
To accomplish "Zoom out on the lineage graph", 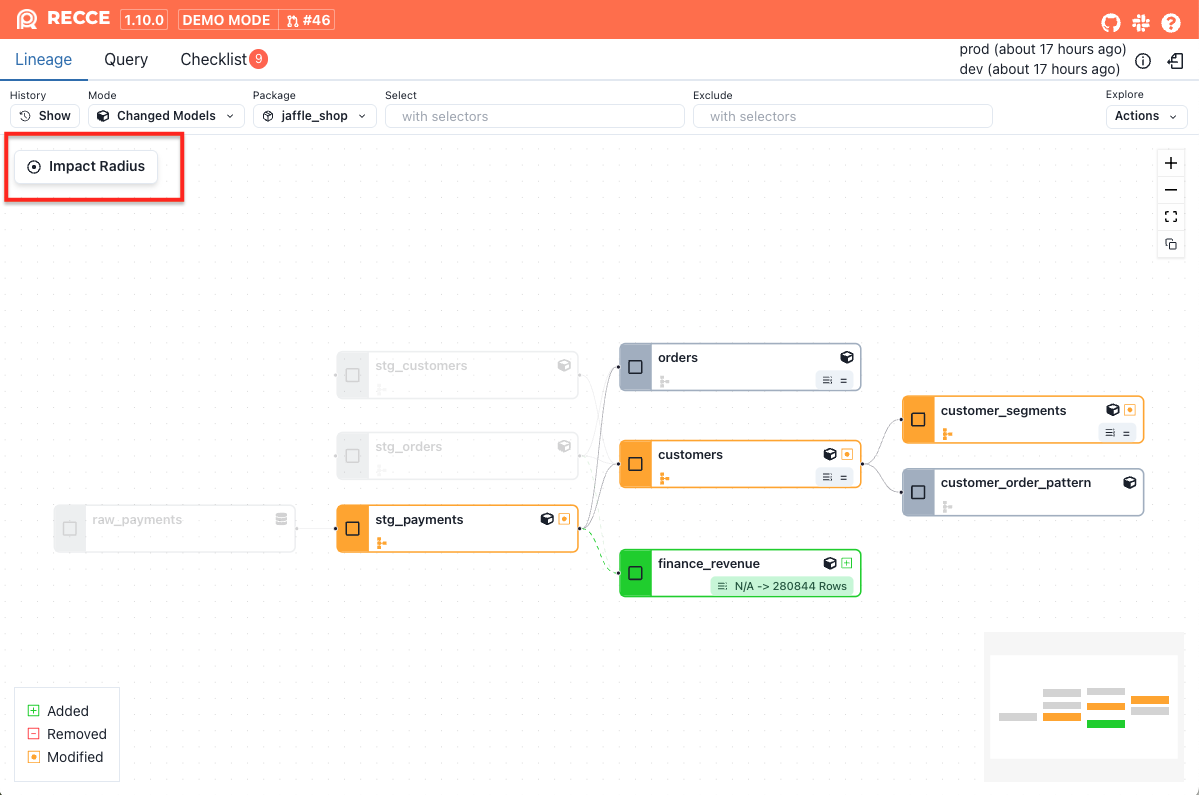I will (x=1171, y=190).
